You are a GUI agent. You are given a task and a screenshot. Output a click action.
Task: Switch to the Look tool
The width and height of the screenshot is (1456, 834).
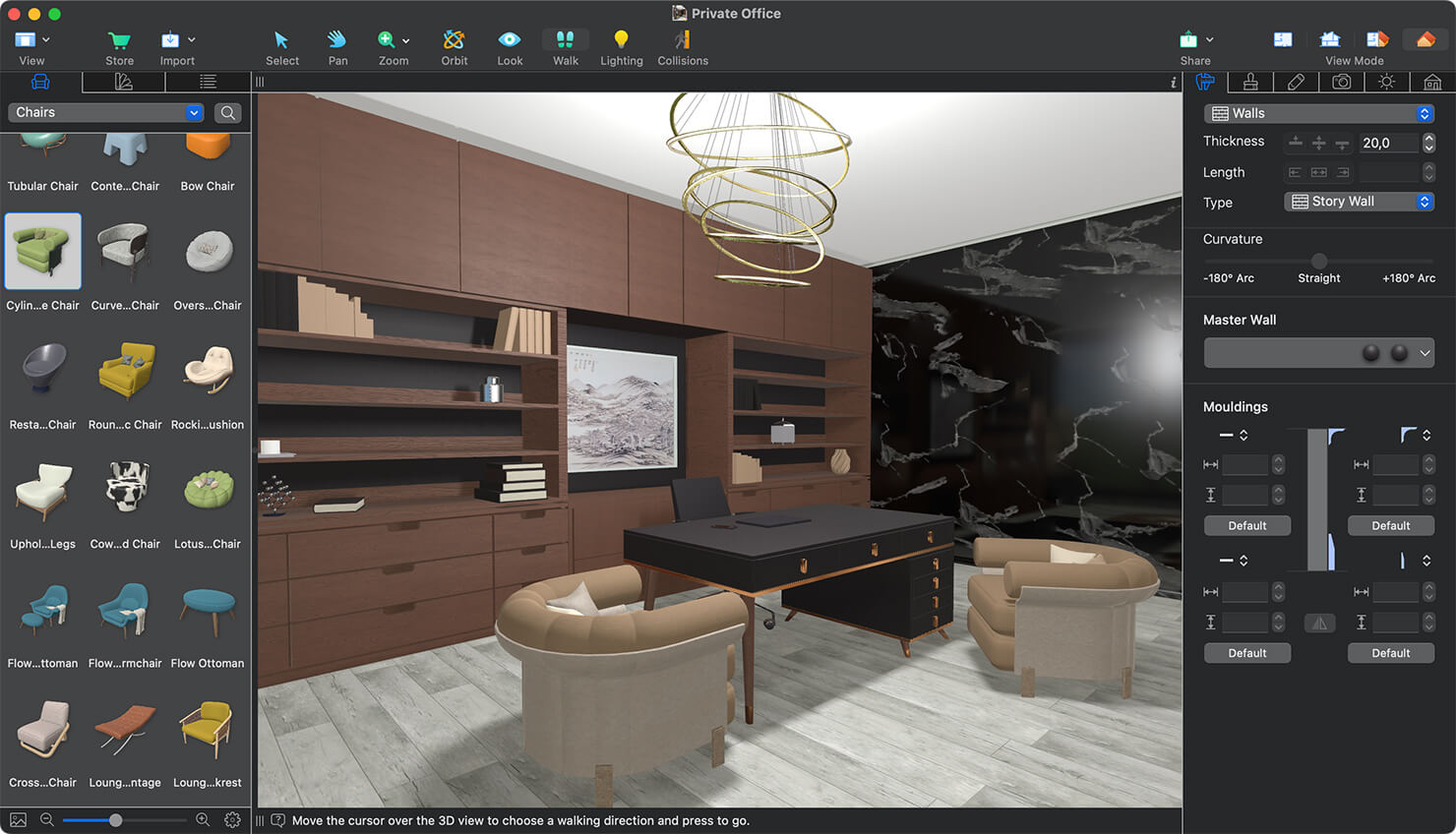click(x=509, y=44)
